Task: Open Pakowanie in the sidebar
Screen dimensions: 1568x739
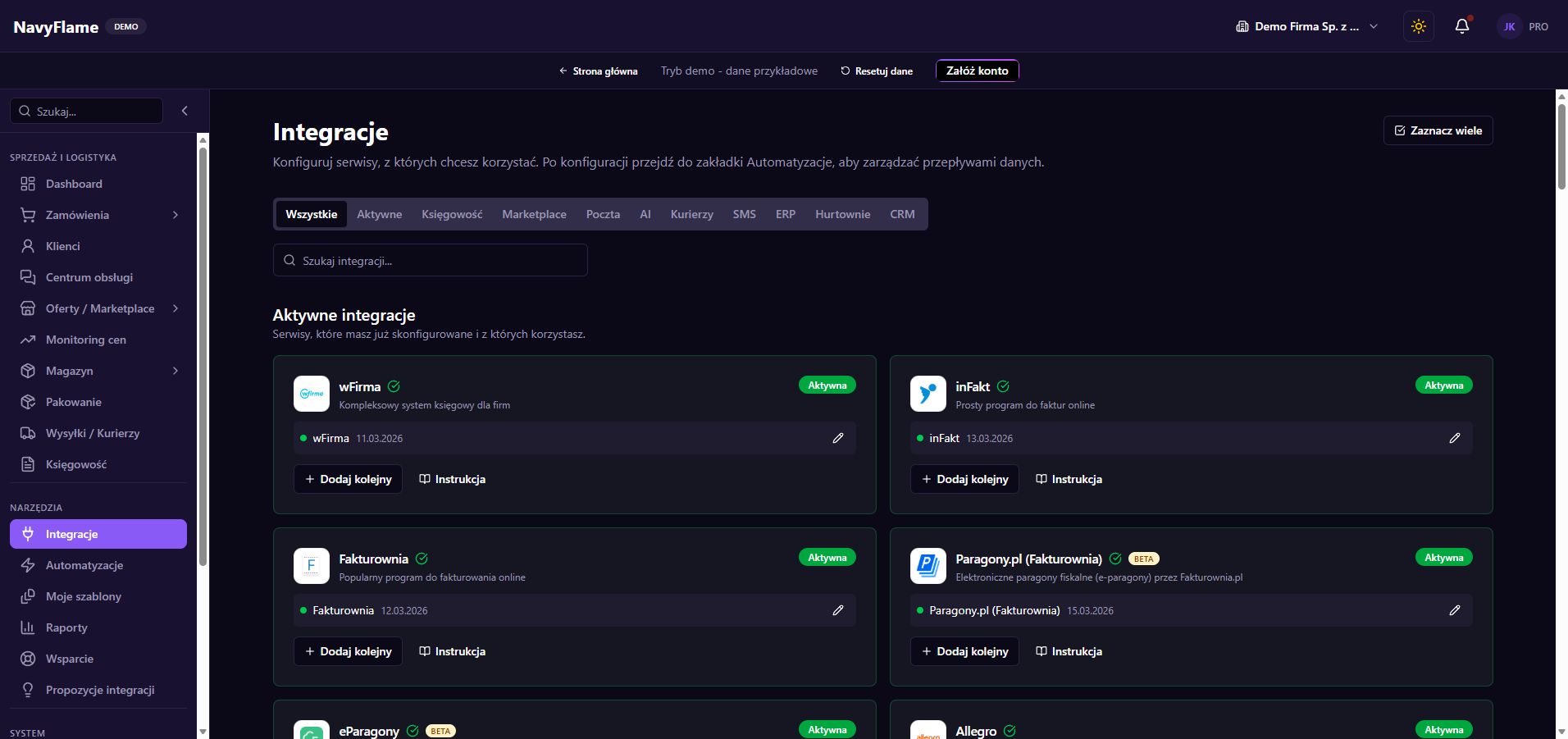Action: pyautogui.click(x=98, y=402)
